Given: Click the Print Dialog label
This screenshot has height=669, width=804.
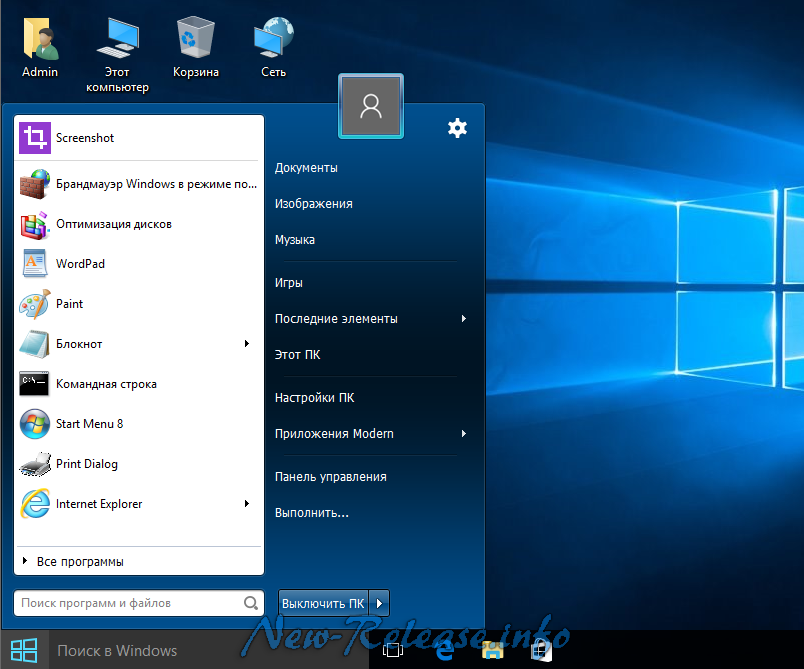Looking at the screenshot, I should [87, 464].
